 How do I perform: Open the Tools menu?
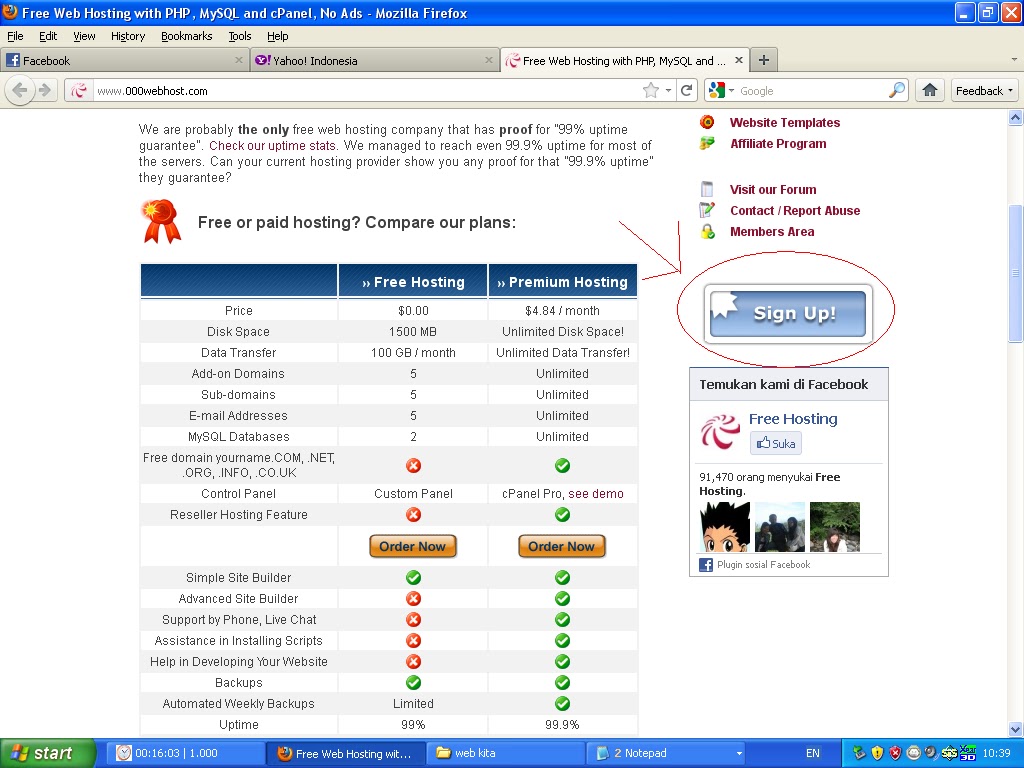(240, 36)
